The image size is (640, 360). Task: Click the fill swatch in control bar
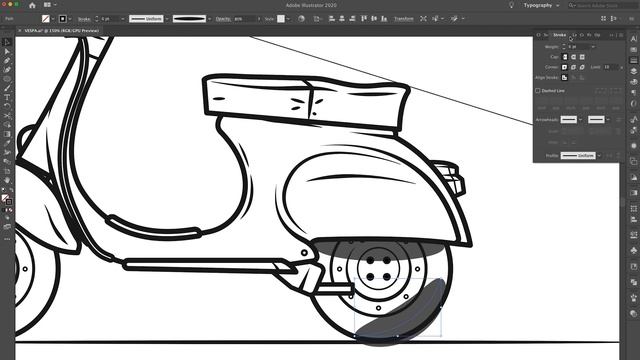point(46,19)
